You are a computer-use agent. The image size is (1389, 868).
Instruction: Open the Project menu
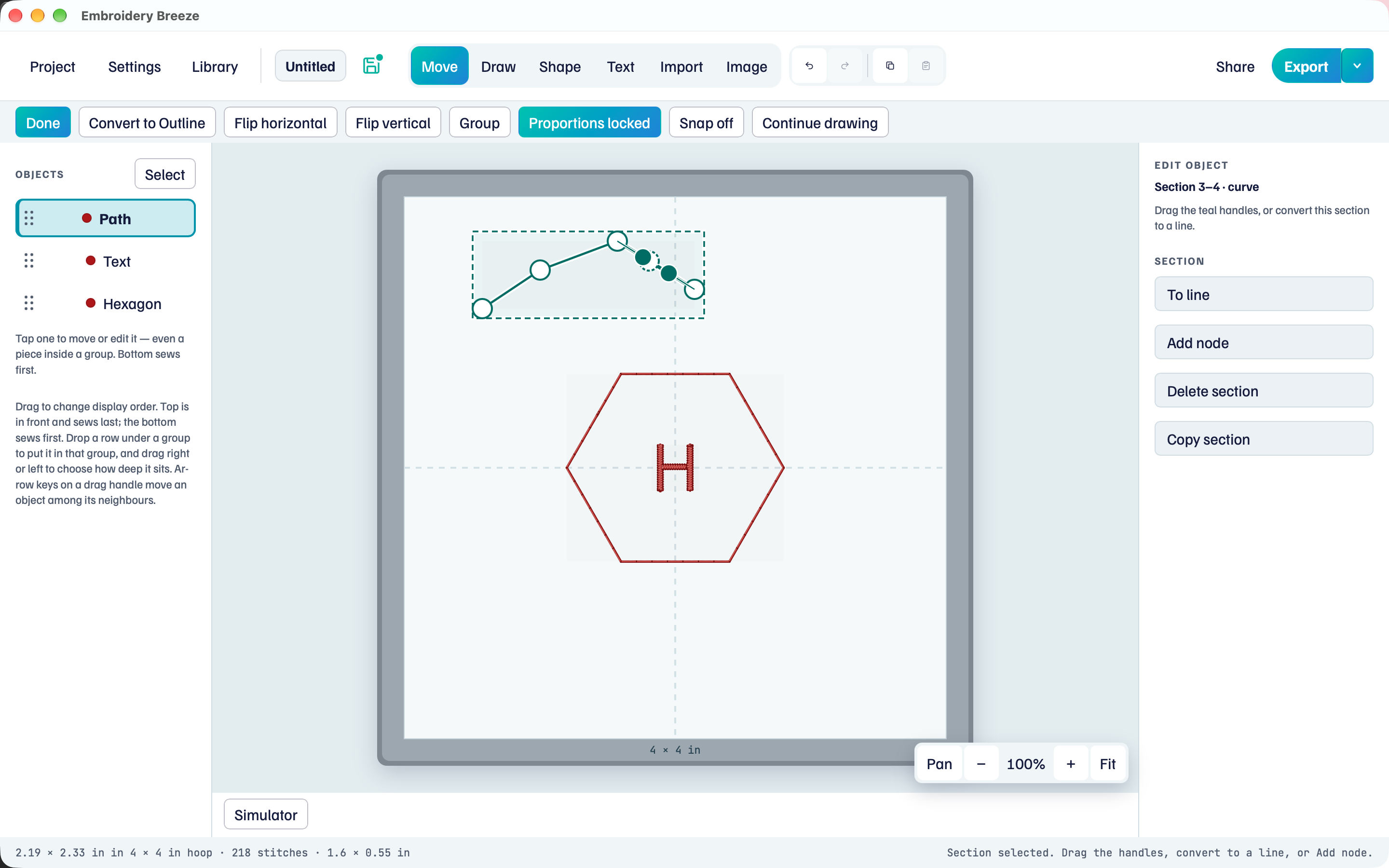pos(52,67)
